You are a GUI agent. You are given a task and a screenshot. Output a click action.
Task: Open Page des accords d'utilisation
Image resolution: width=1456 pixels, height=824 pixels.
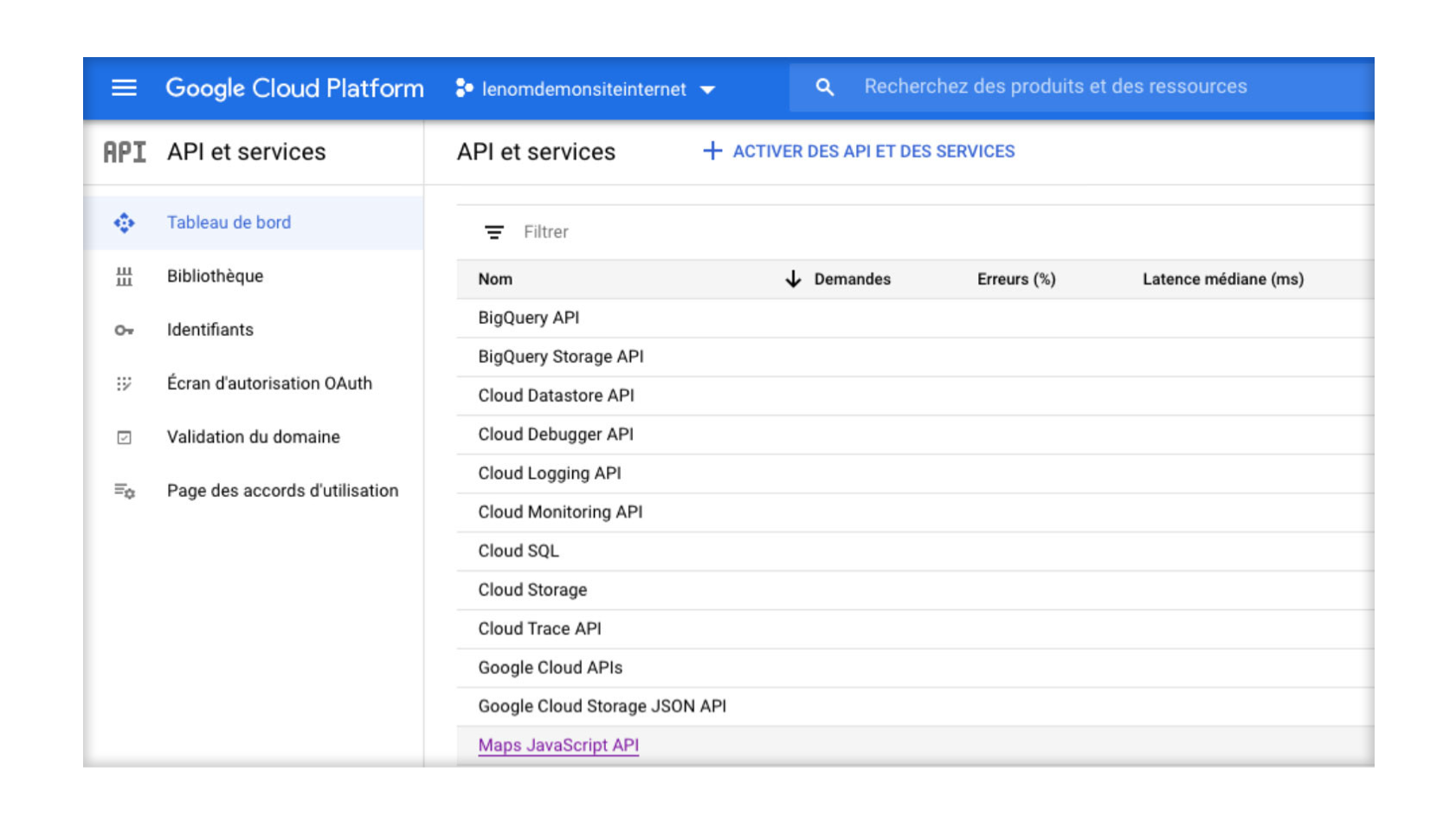pyautogui.click(x=282, y=491)
